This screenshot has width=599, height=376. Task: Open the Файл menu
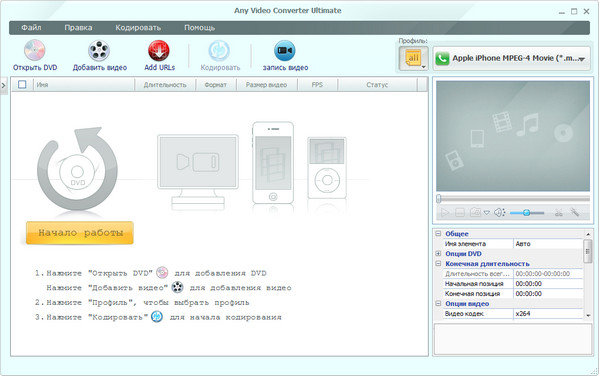pyautogui.click(x=31, y=28)
